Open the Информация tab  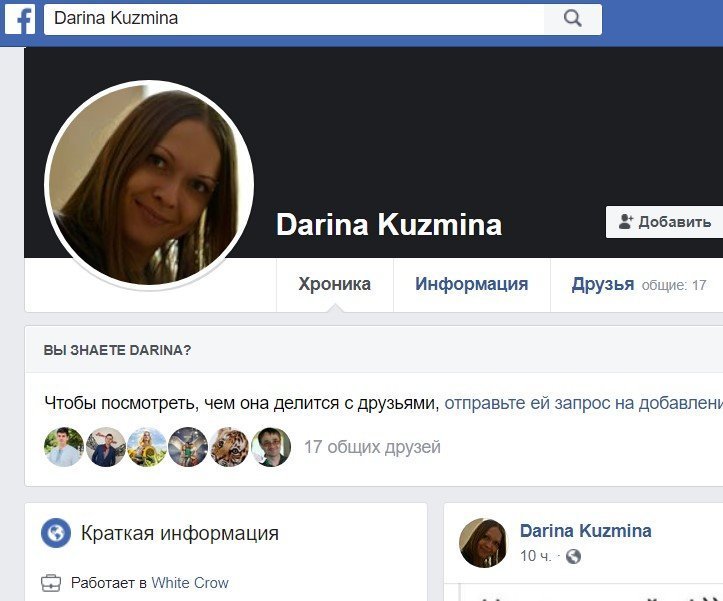[x=472, y=285]
